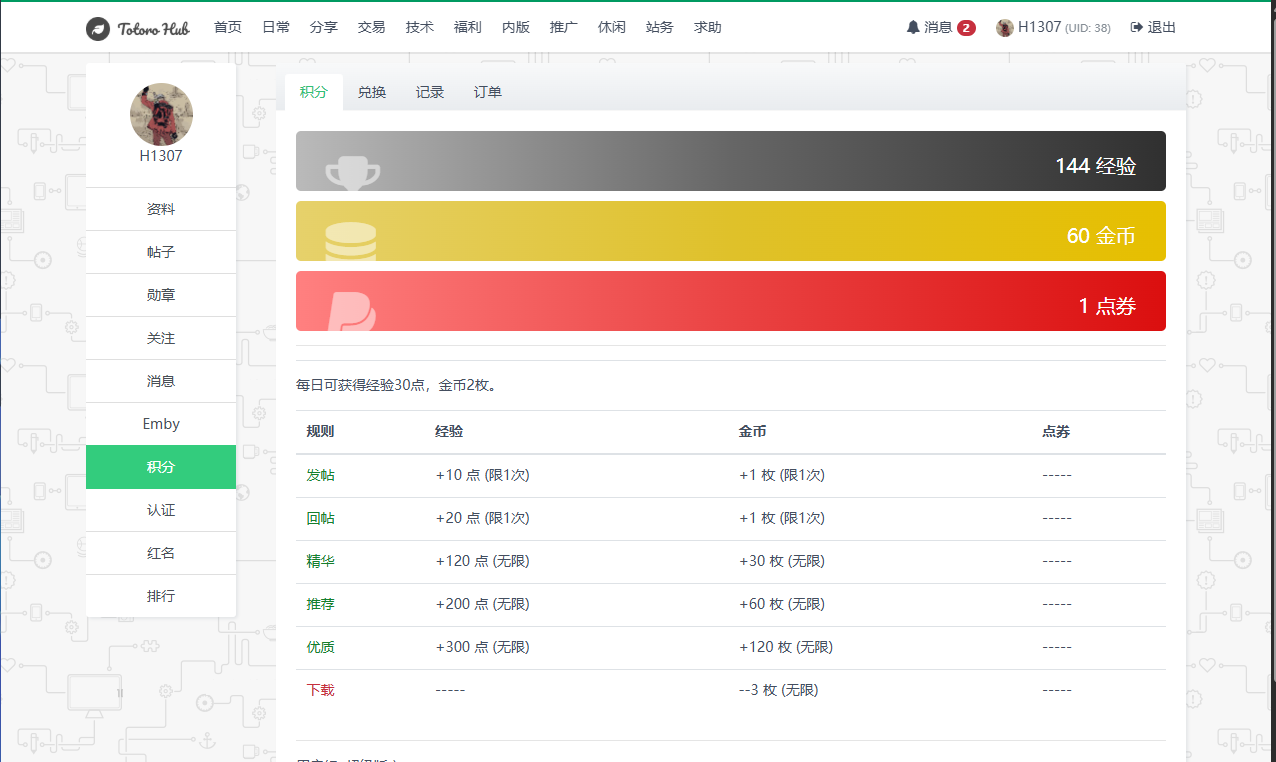The height and width of the screenshot is (762, 1276).
Task: Open 排行 in the sidebar
Action: coord(161,596)
